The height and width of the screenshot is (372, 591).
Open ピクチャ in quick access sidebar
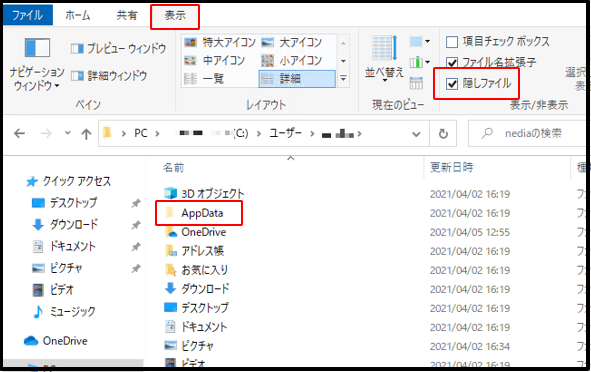coord(57,268)
